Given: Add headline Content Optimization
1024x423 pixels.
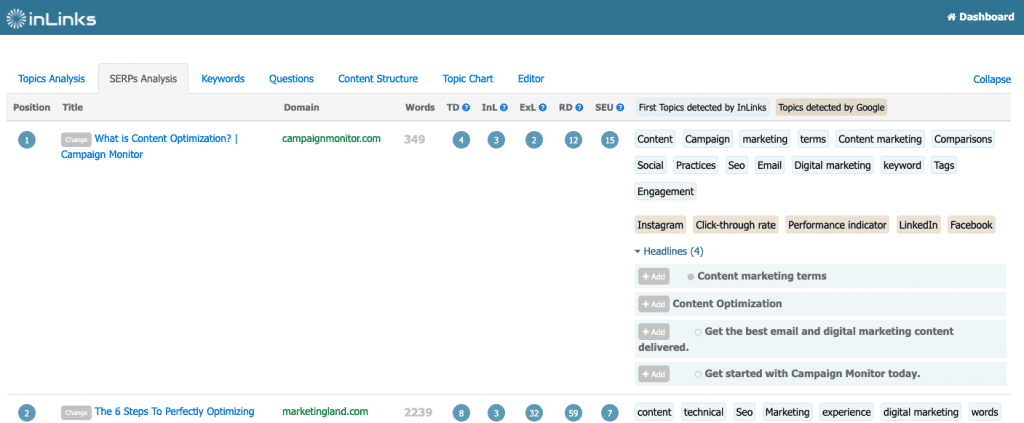Looking at the screenshot, I should 654,304.
